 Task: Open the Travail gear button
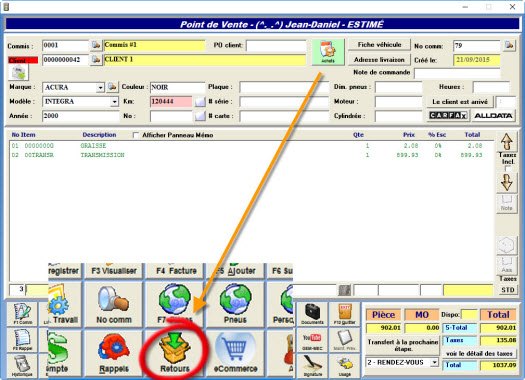pos(65,304)
